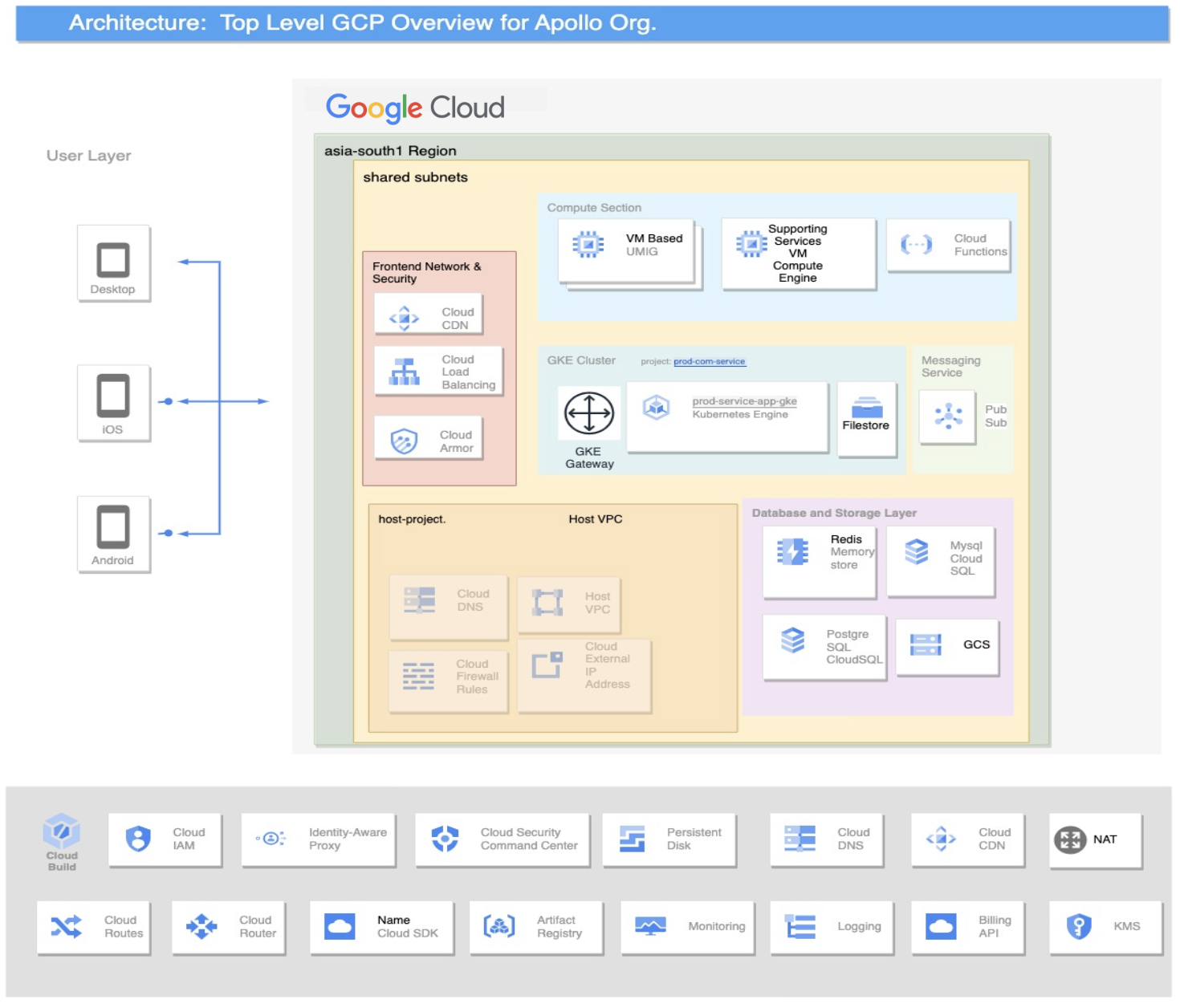Click the 'Artifact Registry' text
Viewport: 1180px width, 1008px height.
coord(559,927)
